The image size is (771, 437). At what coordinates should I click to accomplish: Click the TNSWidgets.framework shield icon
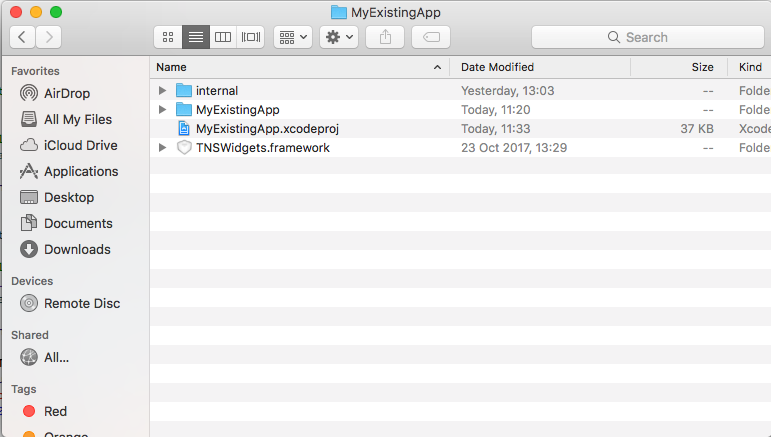[x=184, y=147]
